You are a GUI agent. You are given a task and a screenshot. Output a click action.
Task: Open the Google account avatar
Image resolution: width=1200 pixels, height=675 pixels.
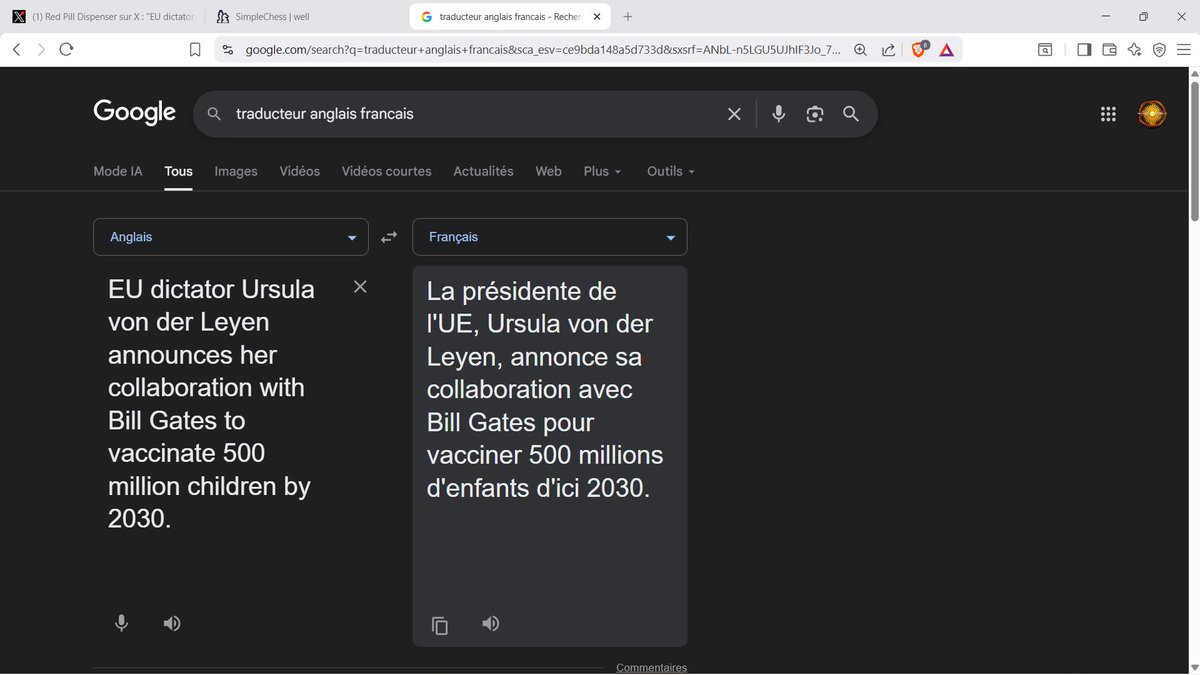pos(1153,114)
